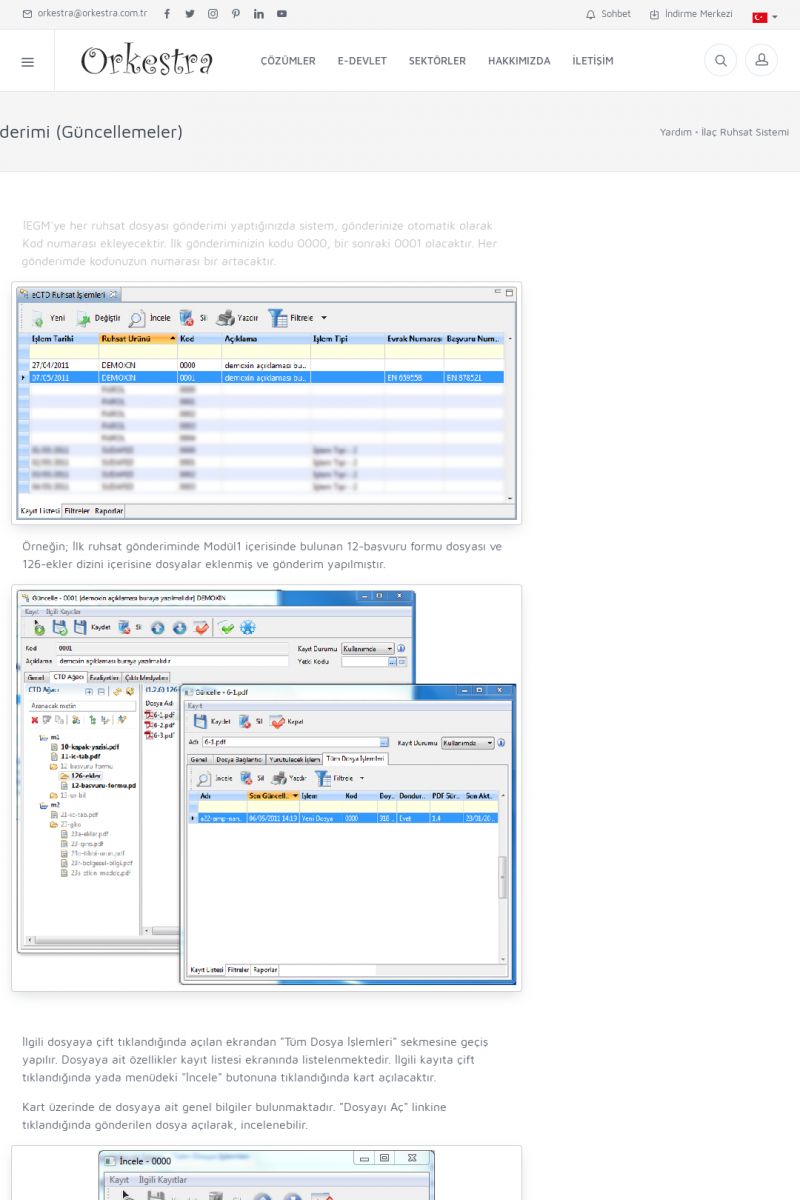Click the orkestra@orkestra.com.tr email link
Viewport: 800px width, 1200px height.
pos(85,14)
